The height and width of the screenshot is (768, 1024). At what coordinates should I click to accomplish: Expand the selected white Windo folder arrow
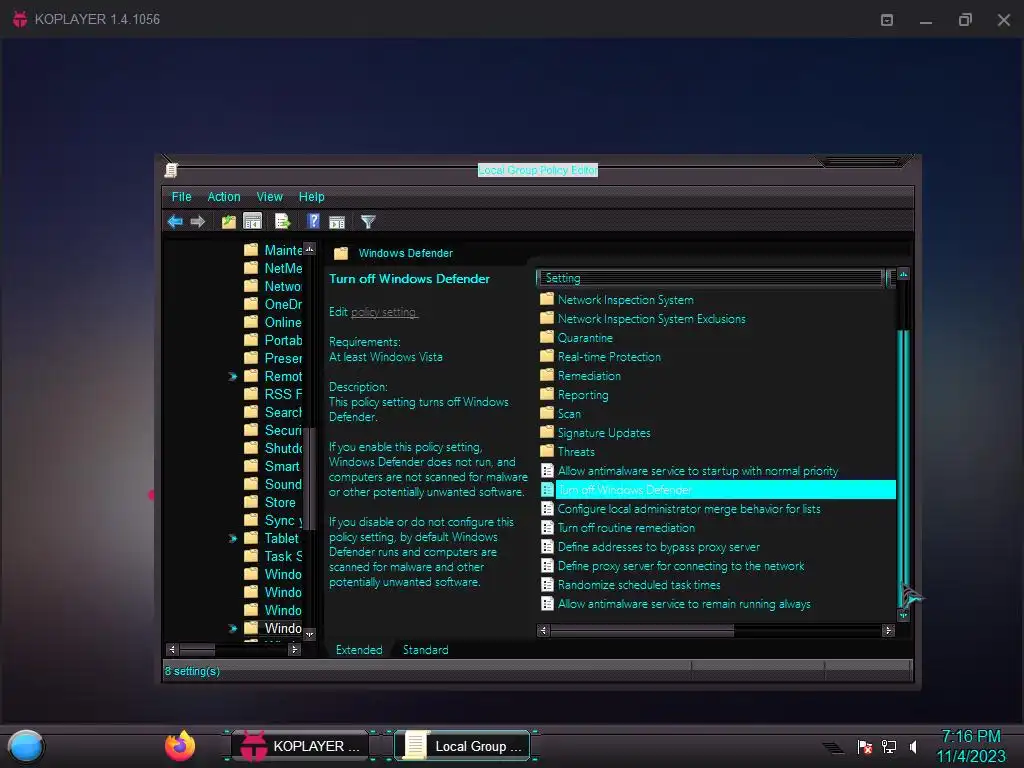[232, 628]
